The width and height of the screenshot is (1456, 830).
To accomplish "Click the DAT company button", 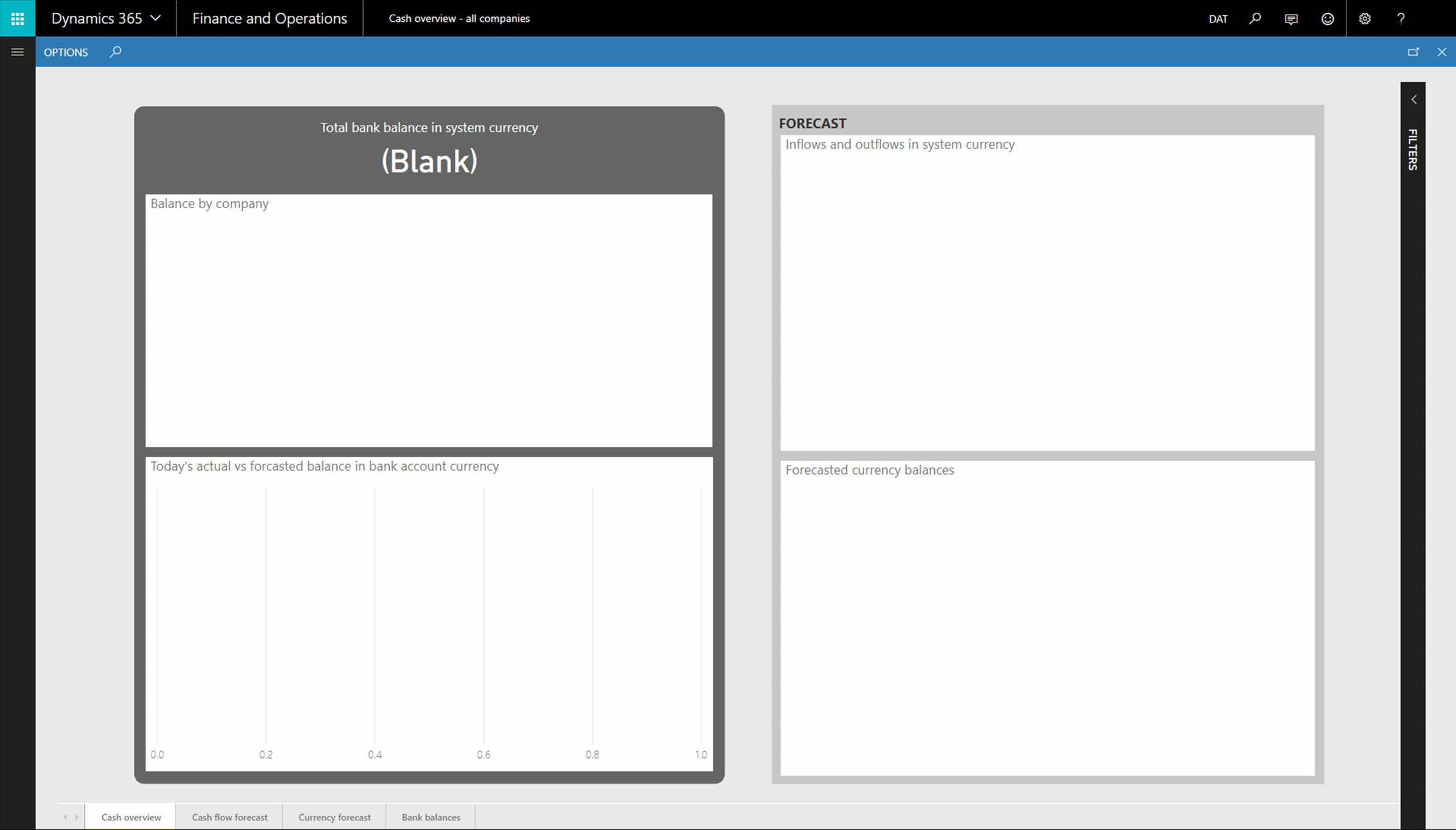I will (x=1218, y=18).
